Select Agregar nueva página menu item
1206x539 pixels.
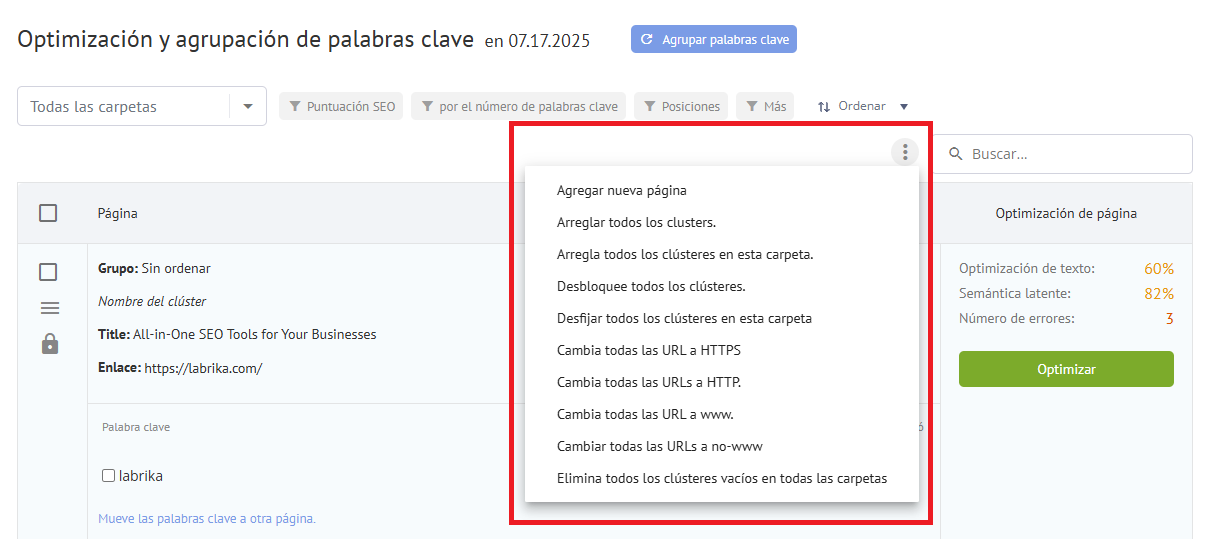(x=721, y=190)
